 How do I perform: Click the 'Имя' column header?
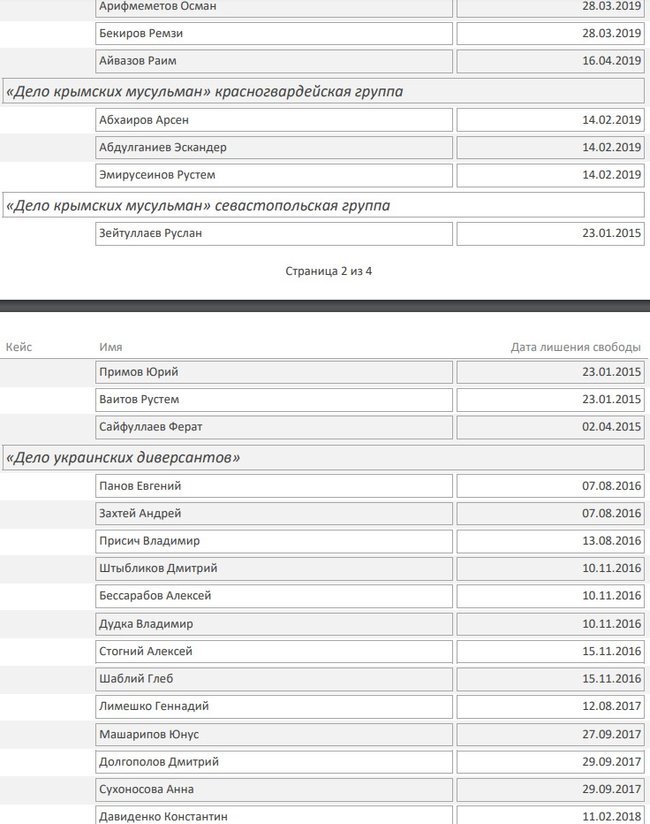click(x=111, y=347)
